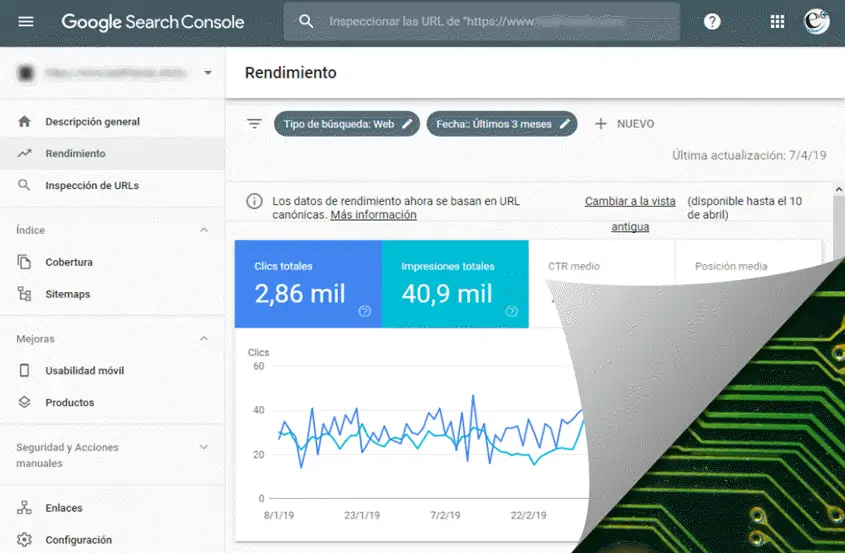845x553 pixels.
Task: Click the Configuración gear icon
Action: [24, 540]
